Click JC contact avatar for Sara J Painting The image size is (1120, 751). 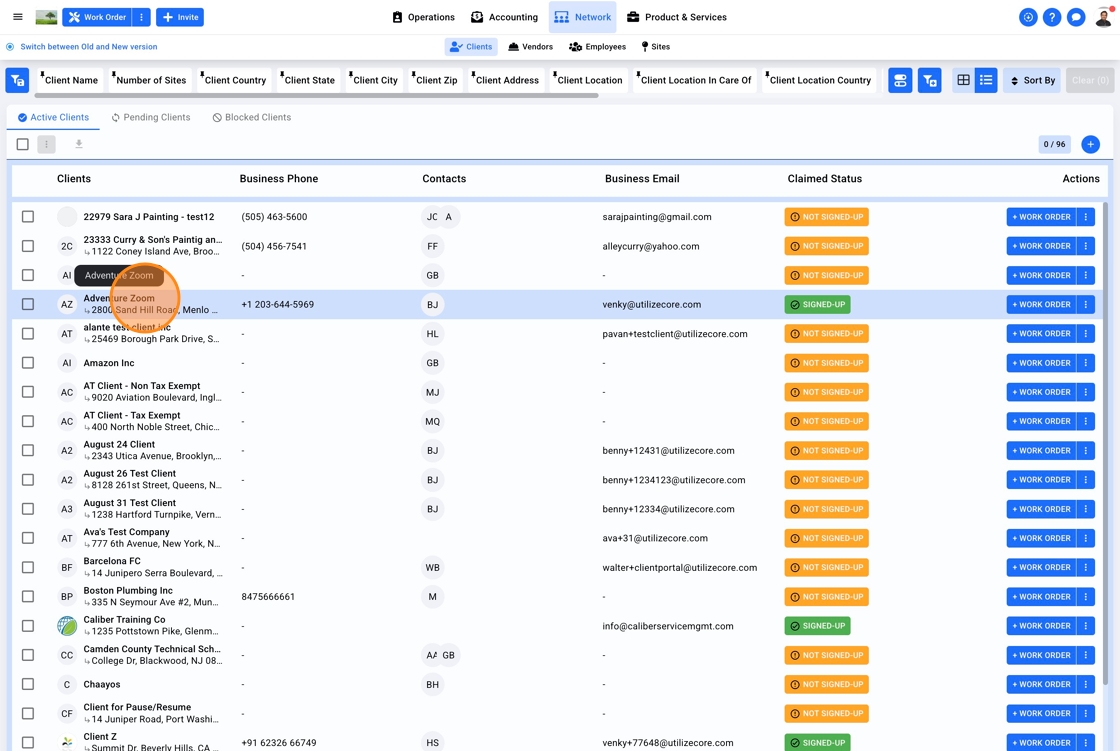[431, 217]
